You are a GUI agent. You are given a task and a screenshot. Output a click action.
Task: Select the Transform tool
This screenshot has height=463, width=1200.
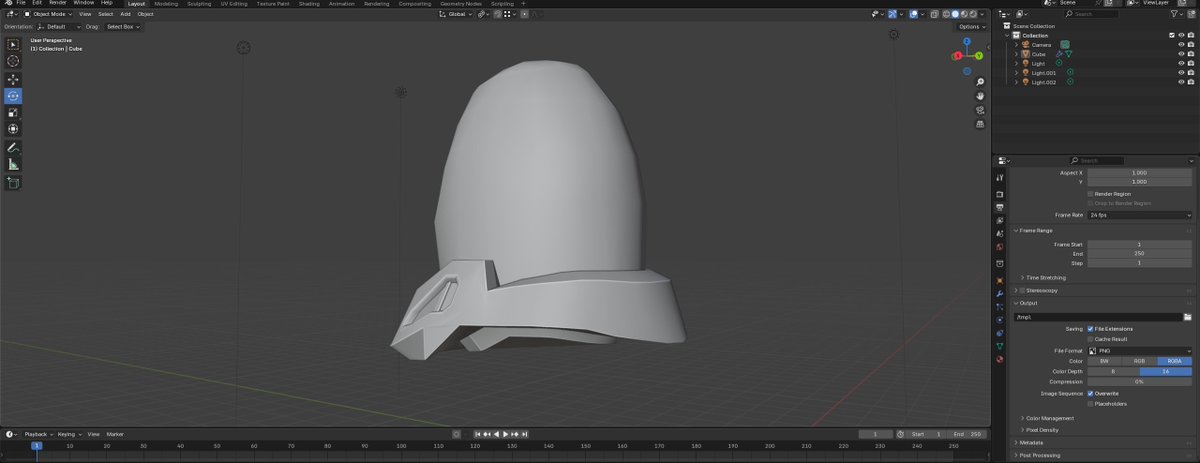(13, 129)
